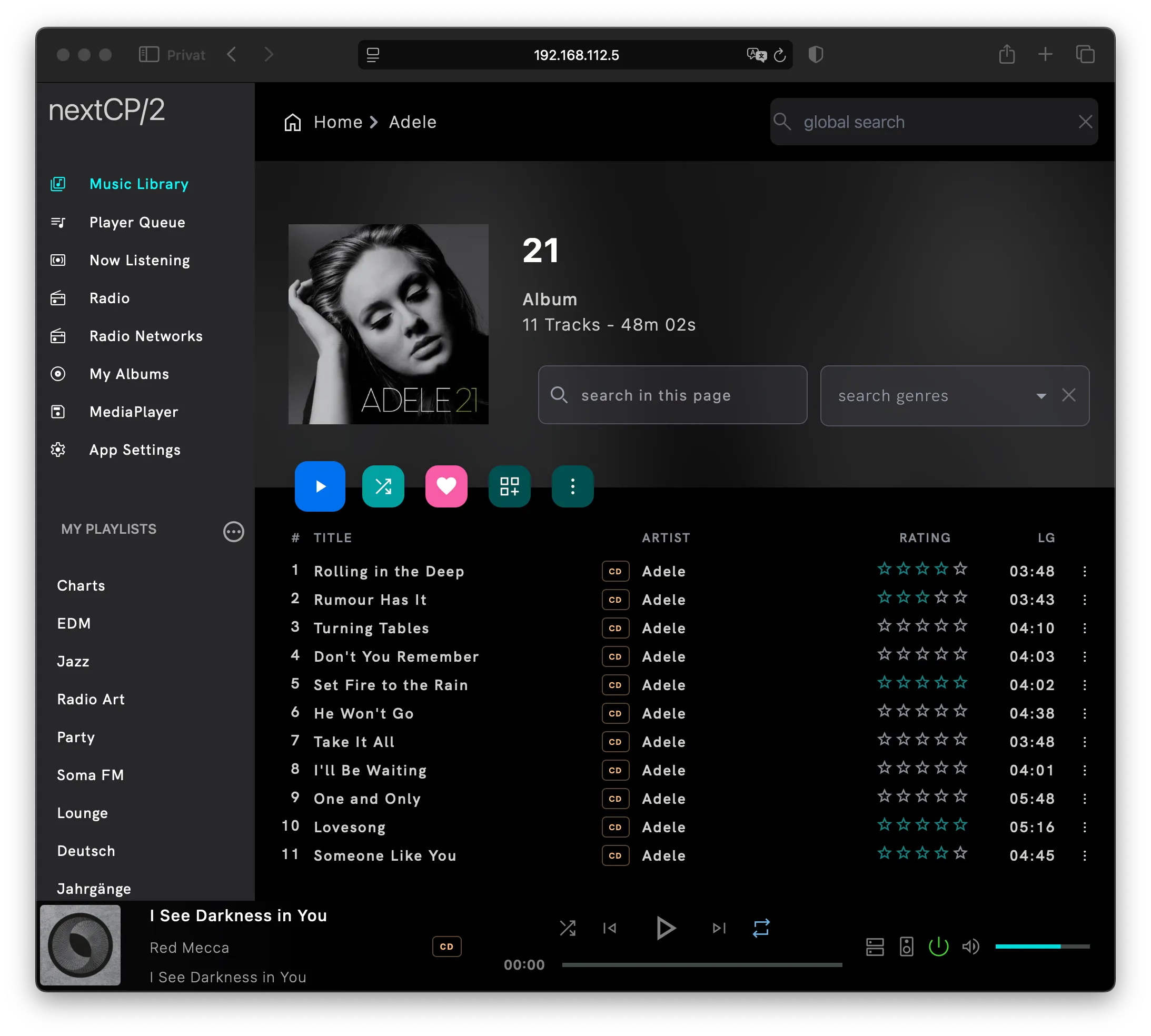Open App Settings
1151x1036 pixels.
tap(135, 450)
